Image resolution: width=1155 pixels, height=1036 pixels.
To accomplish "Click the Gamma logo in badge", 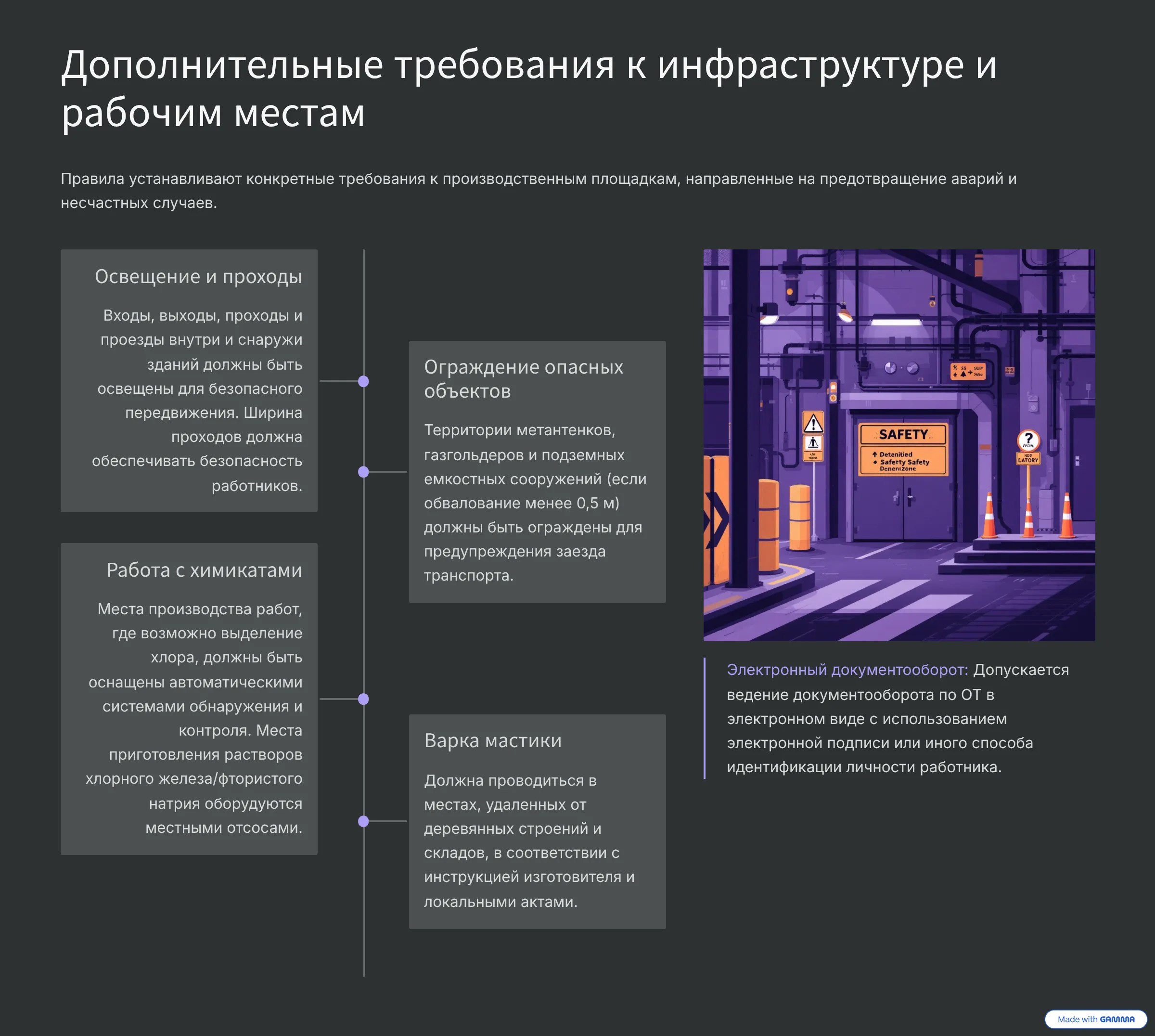I will click(x=1117, y=1019).
